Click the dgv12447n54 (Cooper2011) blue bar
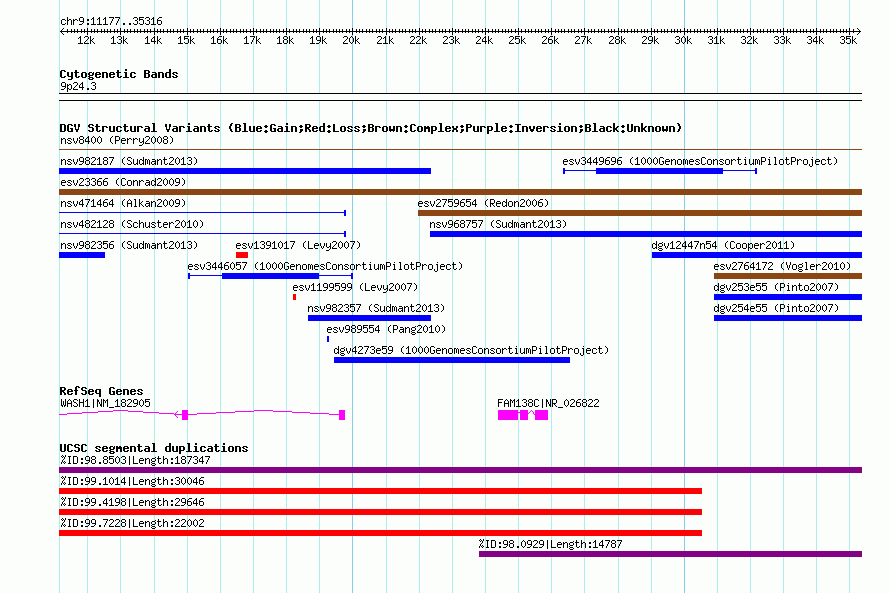Screen dimensions: 890x593 [757, 255]
